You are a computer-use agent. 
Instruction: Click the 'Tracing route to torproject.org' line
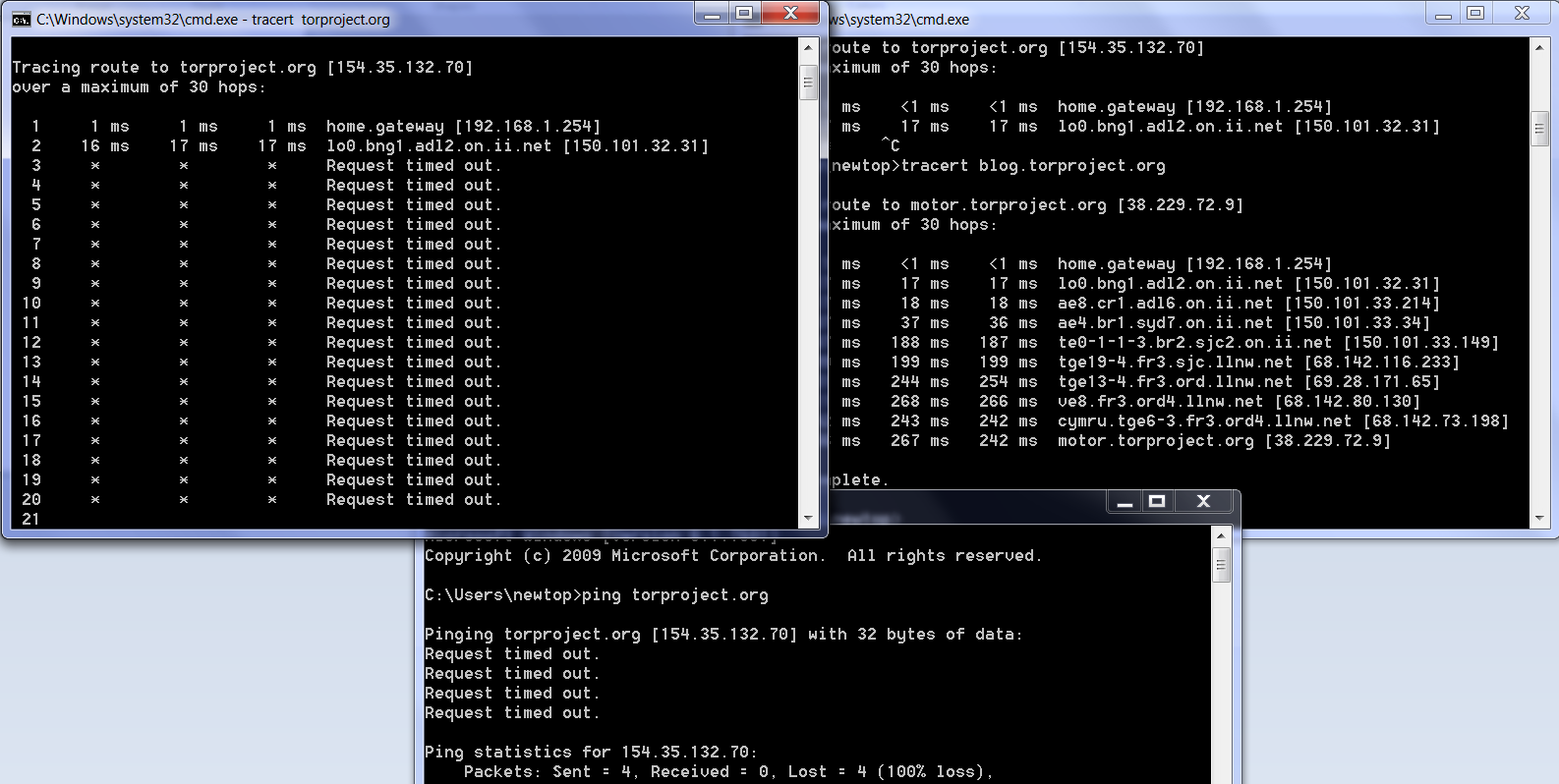[243, 67]
